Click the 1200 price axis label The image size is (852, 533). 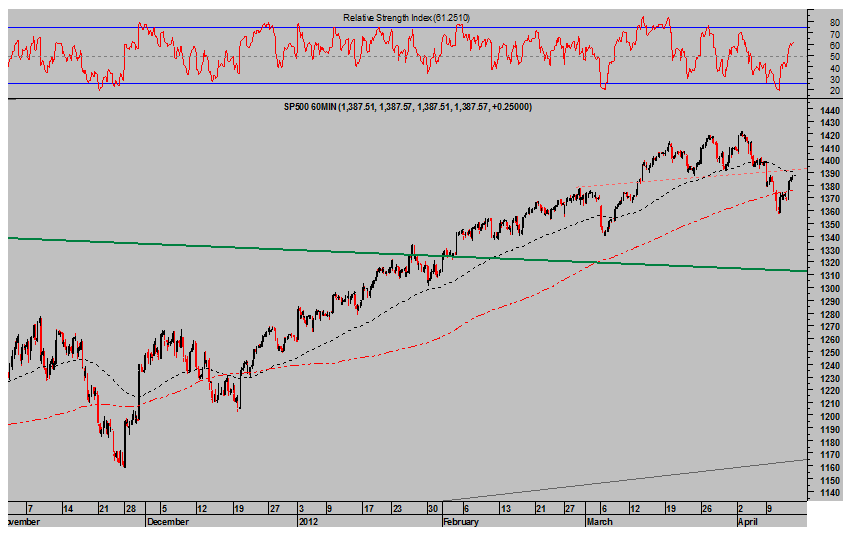(832, 416)
